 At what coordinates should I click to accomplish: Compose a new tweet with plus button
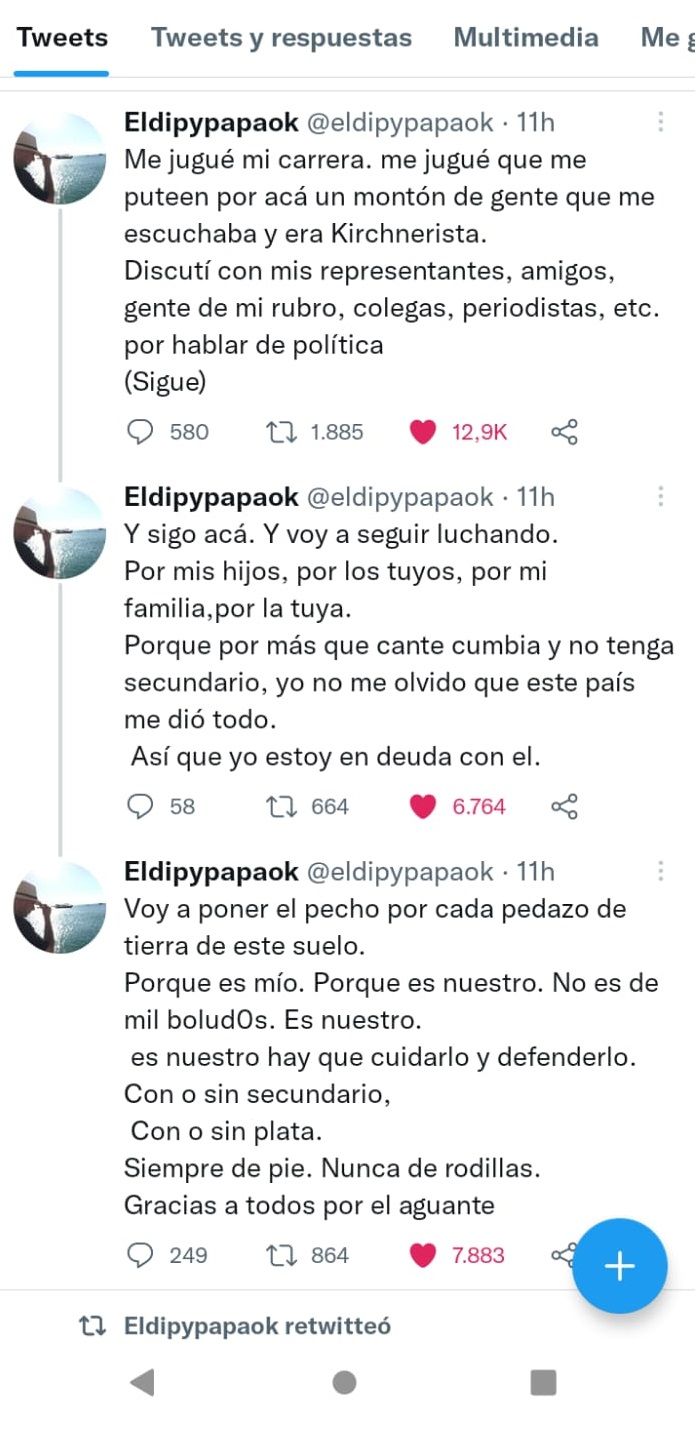click(x=619, y=1266)
